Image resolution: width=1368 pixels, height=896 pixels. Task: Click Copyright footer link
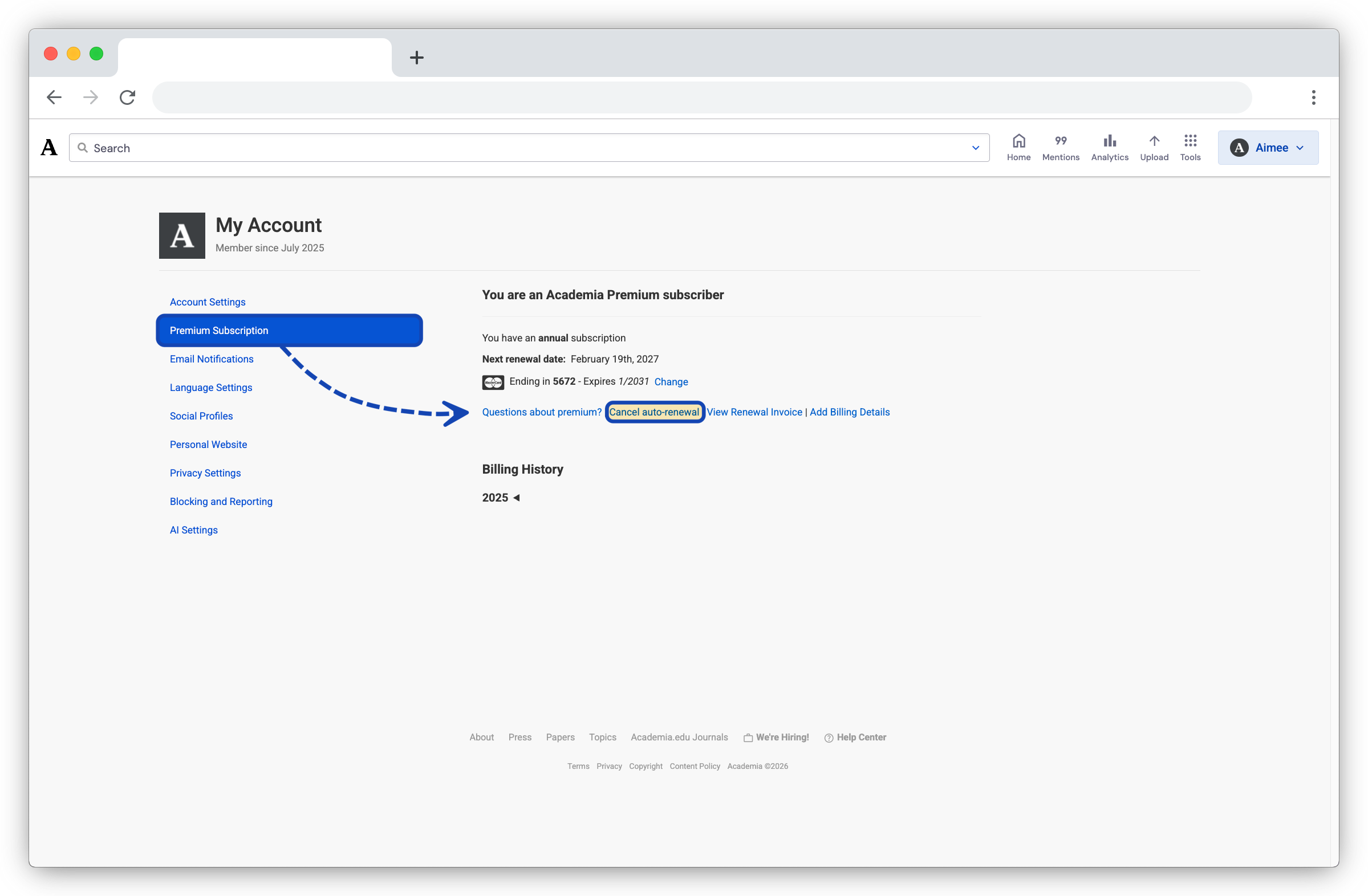pyautogui.click(x=645, y=767)
